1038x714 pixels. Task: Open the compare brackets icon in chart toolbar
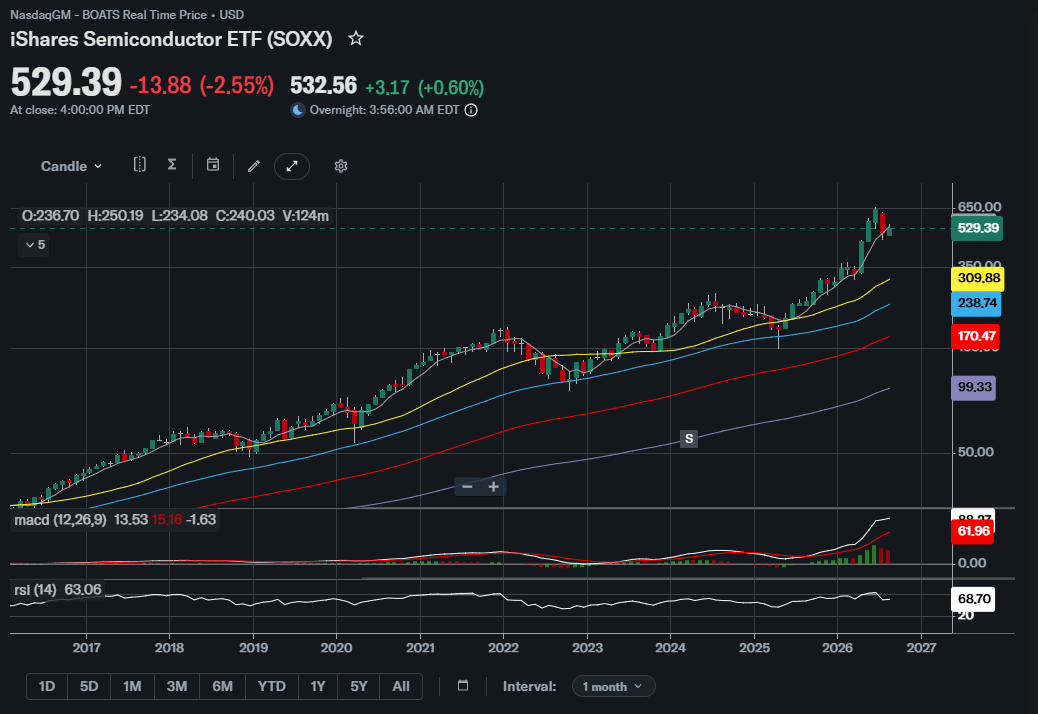139,165
